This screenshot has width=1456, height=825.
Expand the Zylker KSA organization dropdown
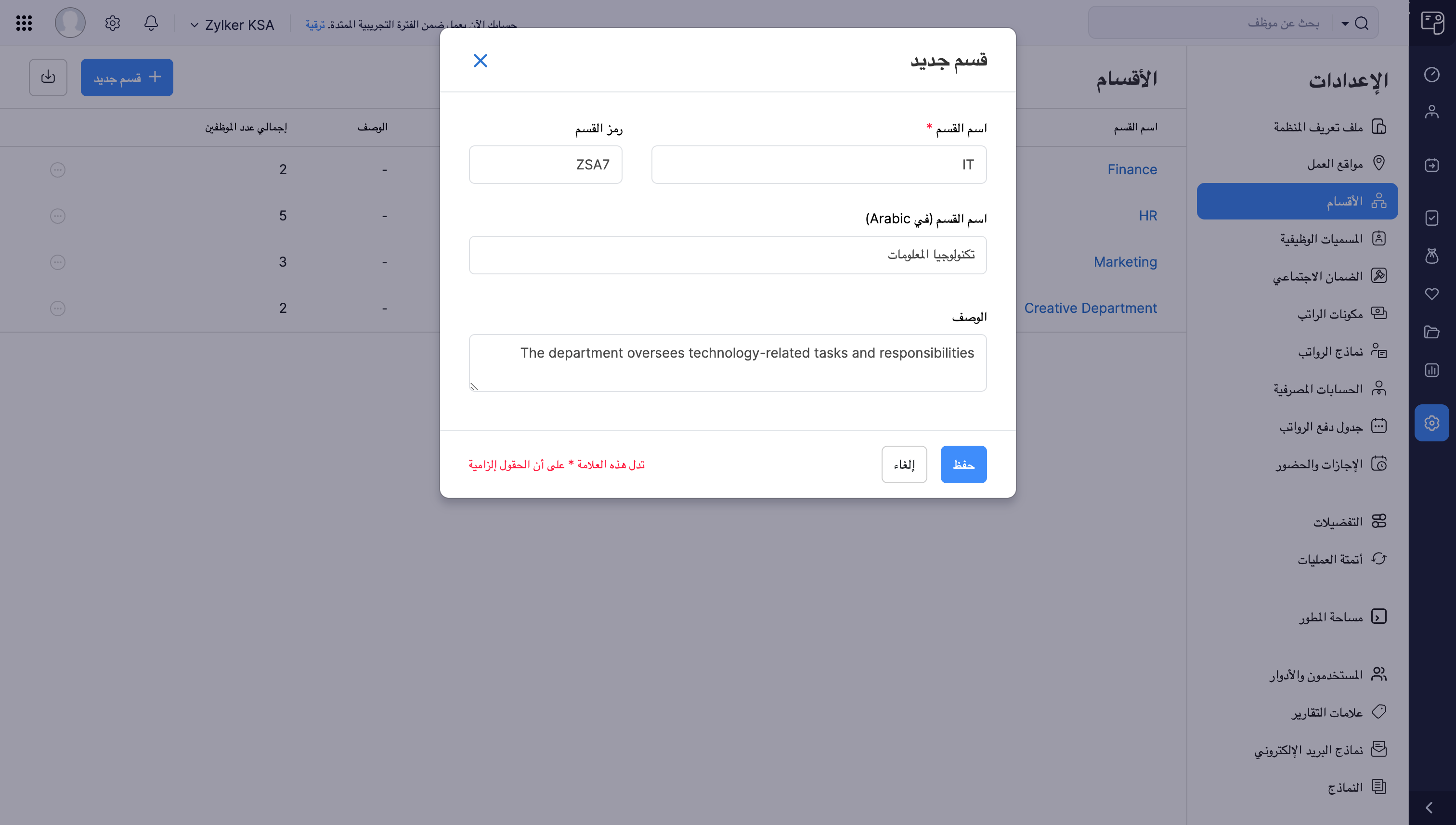233,25
